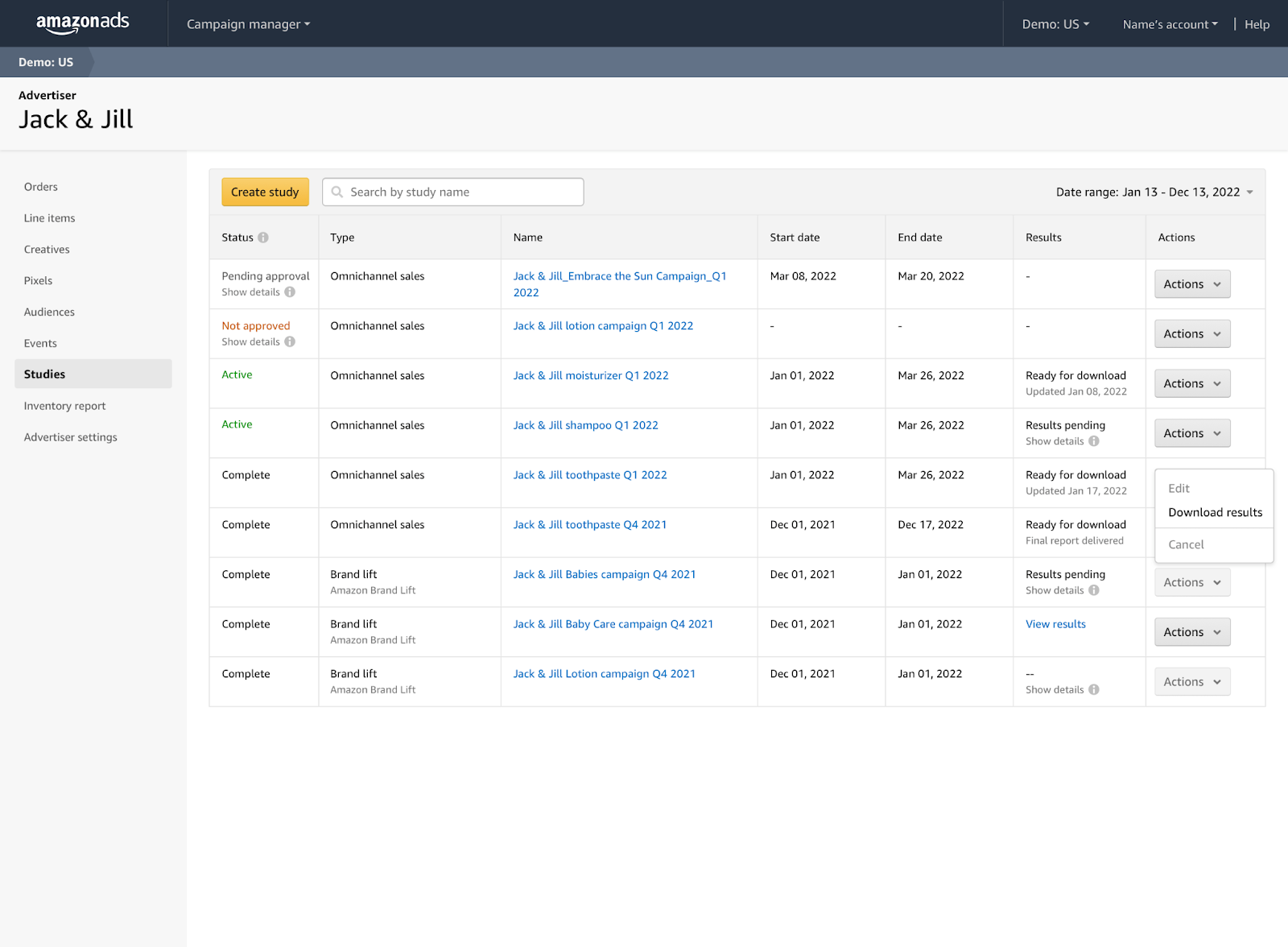
Task: Expand the Demo: US account switcher
Action: (x=1055, y=24)
